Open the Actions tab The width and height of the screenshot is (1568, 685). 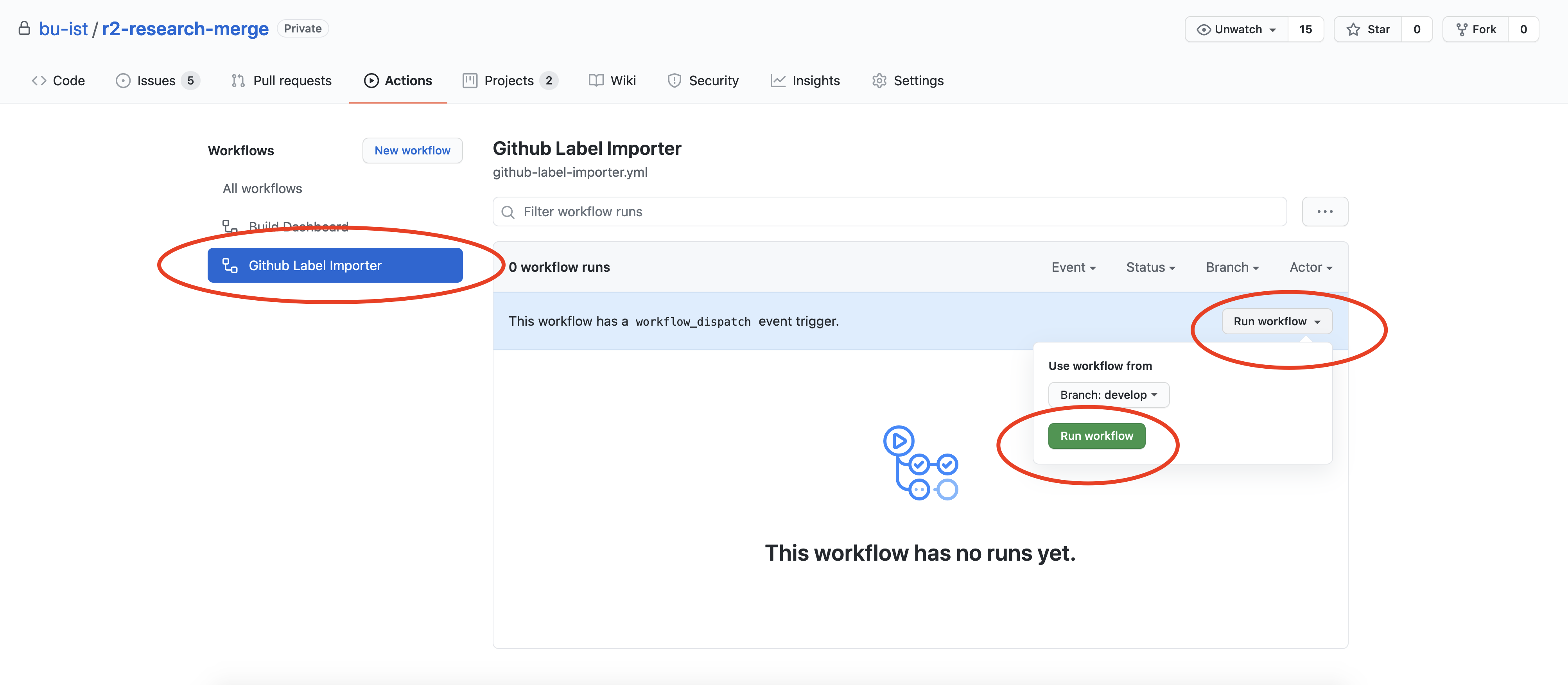pos(398,81)
